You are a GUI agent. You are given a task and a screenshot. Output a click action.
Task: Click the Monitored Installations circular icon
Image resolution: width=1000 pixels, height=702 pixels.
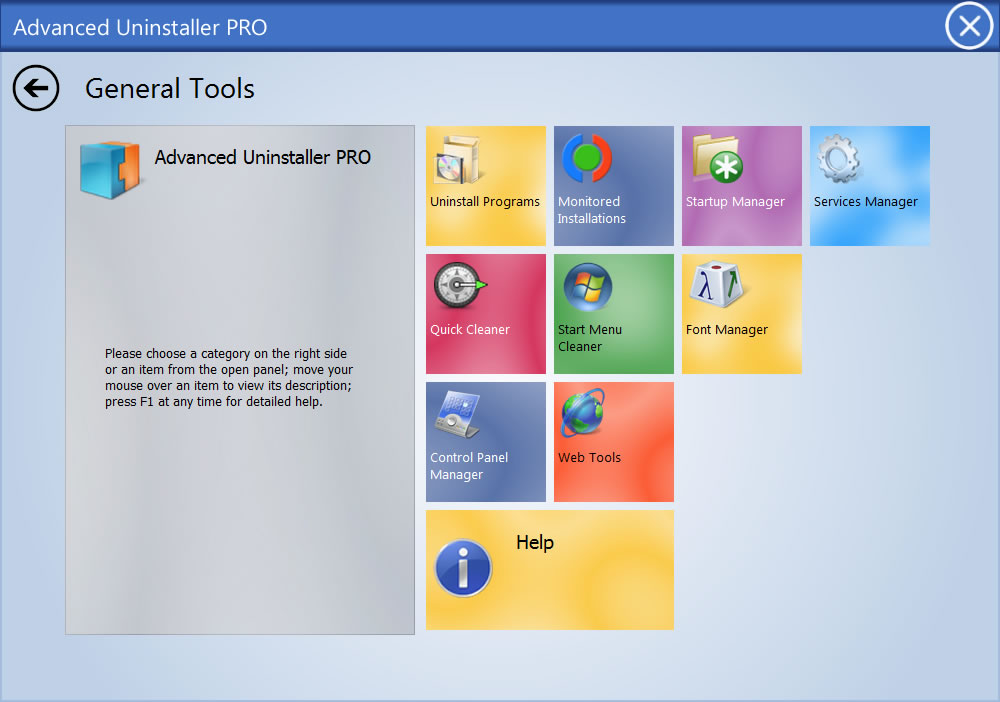(x=587, y=158)
